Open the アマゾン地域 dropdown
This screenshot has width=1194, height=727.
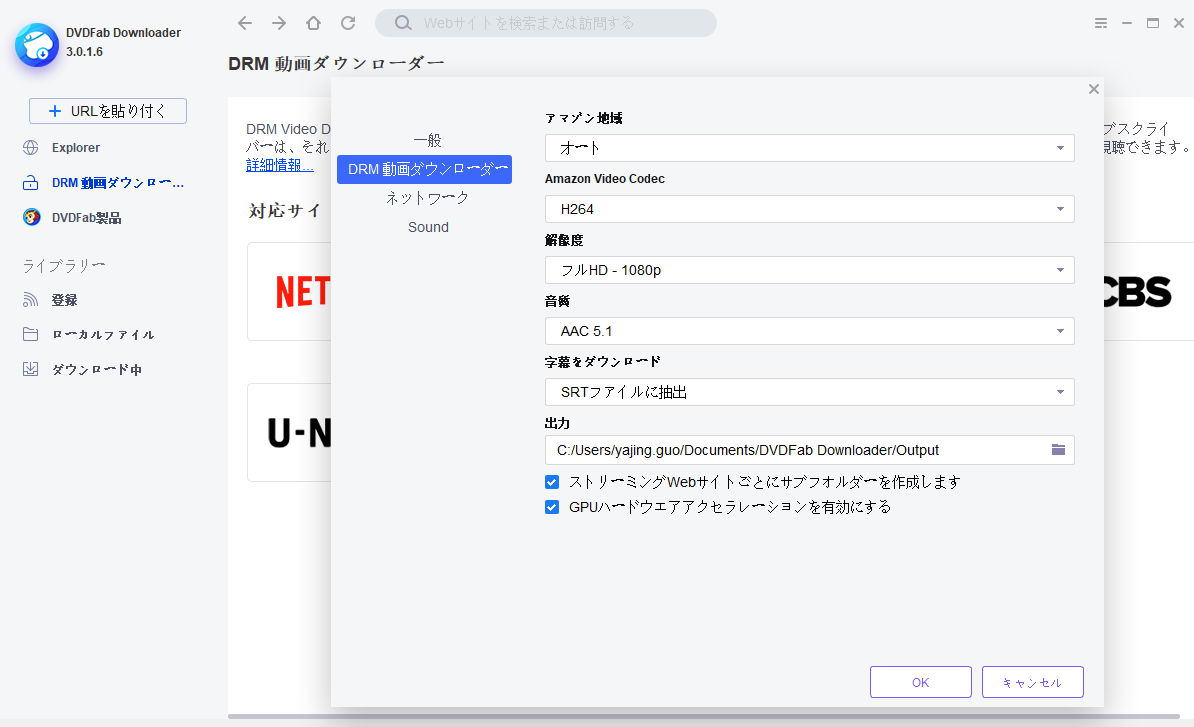coord(809,148)
